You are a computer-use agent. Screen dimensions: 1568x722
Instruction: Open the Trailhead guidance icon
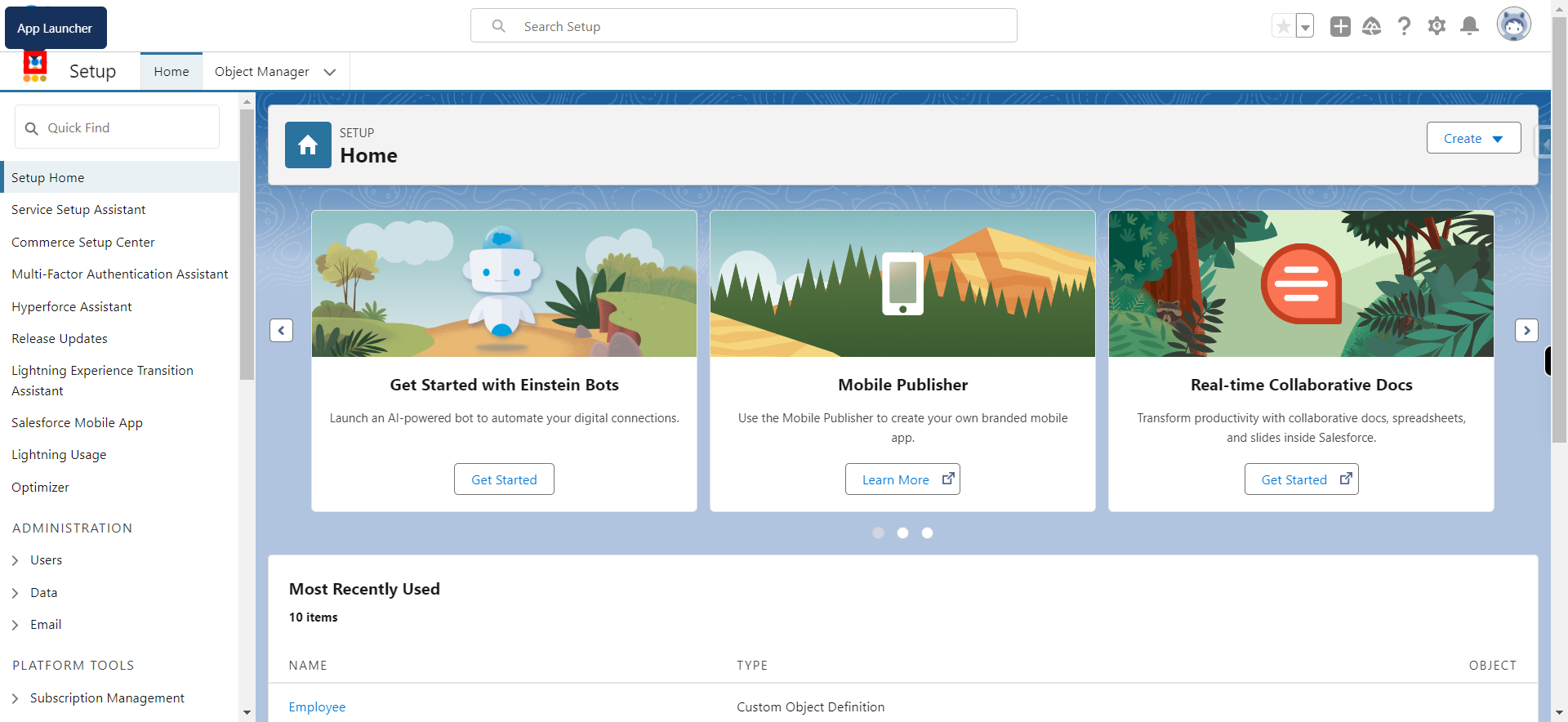(1372, 27)
